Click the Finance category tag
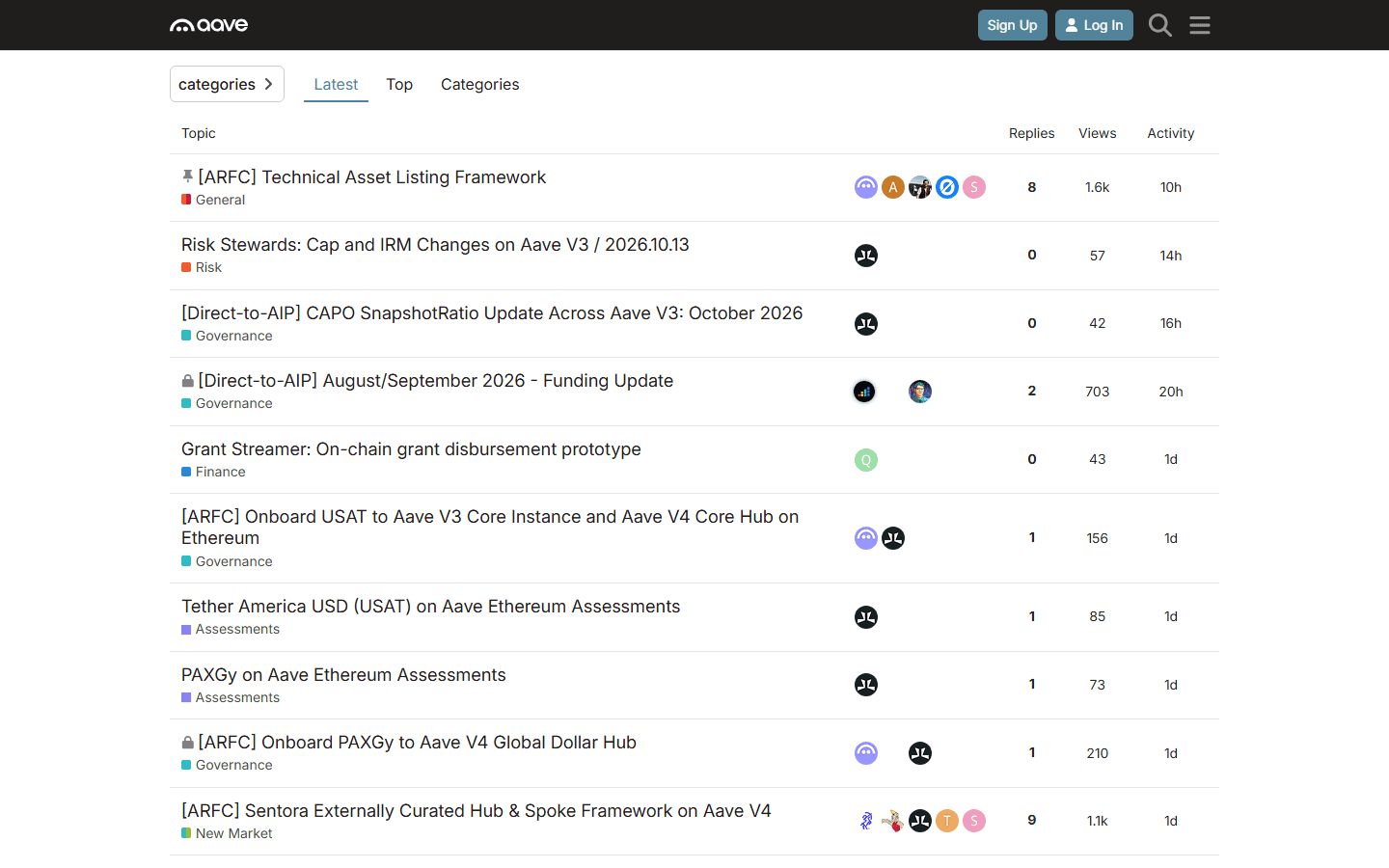This screenshot has height=868, width=1389. [x=213, y=472]
